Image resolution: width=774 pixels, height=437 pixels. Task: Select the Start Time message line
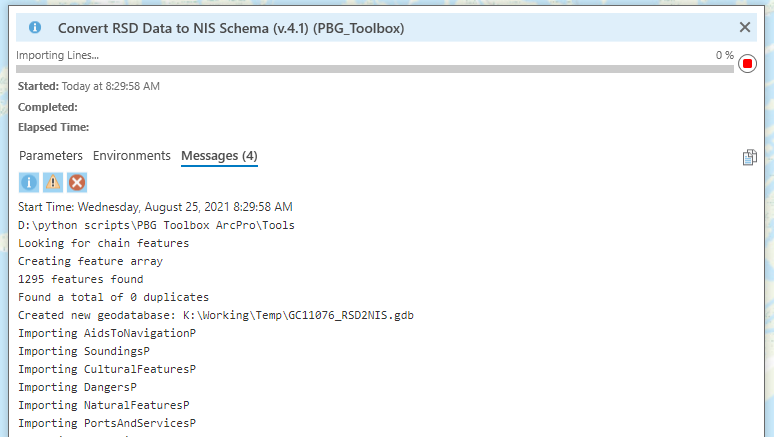(x=155, y=207)
